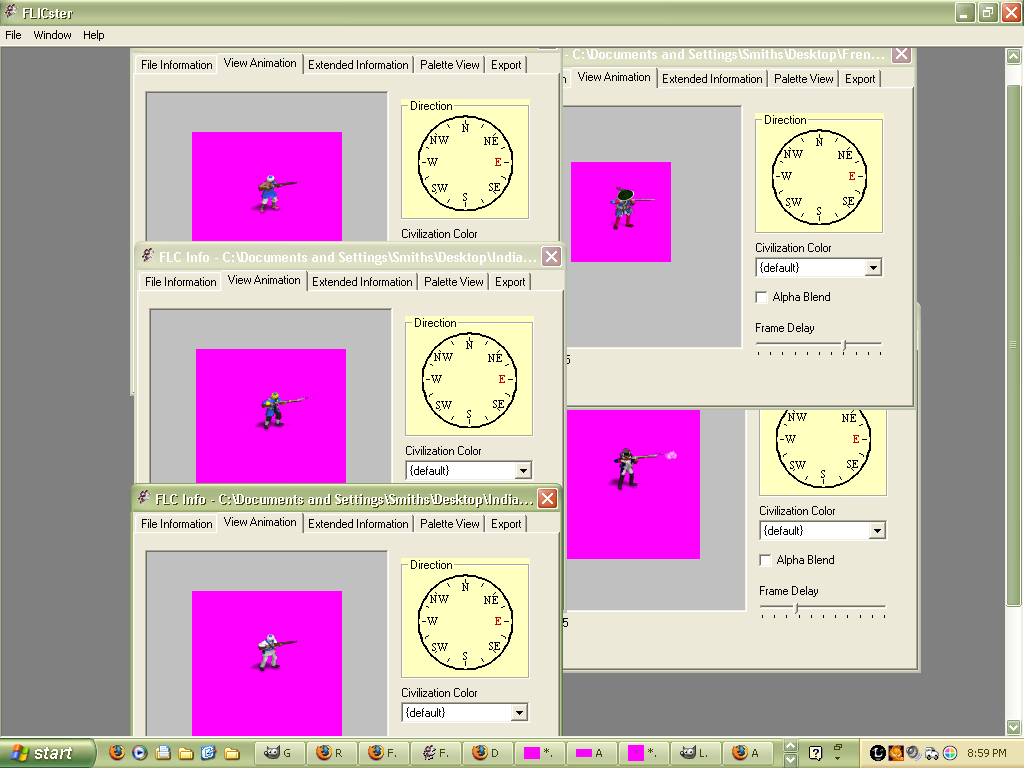Select NW direction on bottom-left window compass
Screen dimensions: 1024x768
tap(439, 599)
